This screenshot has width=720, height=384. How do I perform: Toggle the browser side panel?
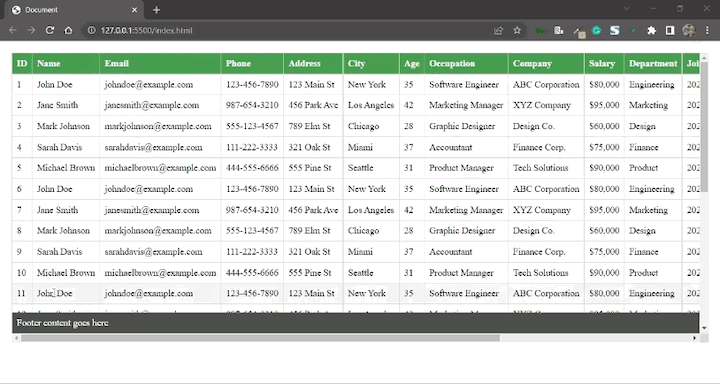(x=670, y=30)
